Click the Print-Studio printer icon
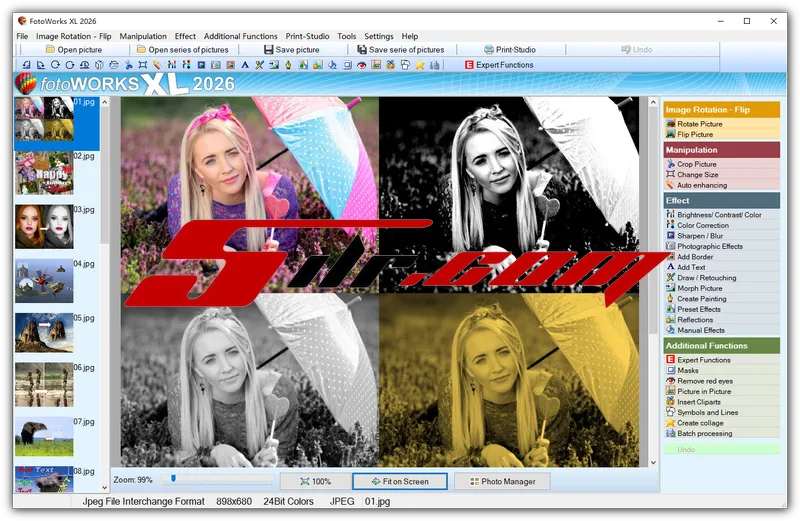 tap(489, 49)
